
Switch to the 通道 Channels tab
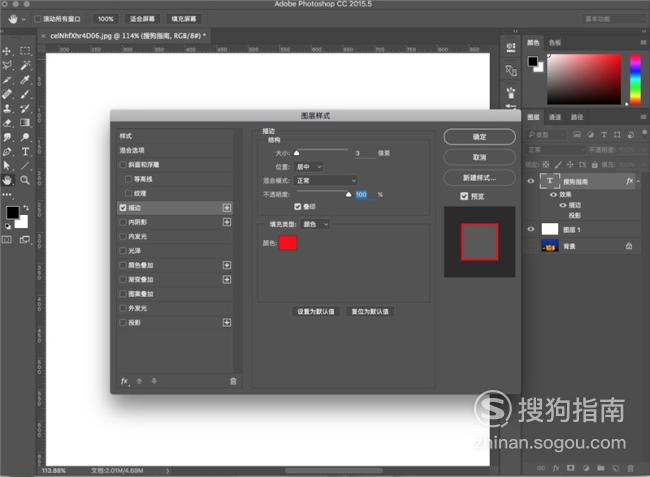(x=555, y=117)
